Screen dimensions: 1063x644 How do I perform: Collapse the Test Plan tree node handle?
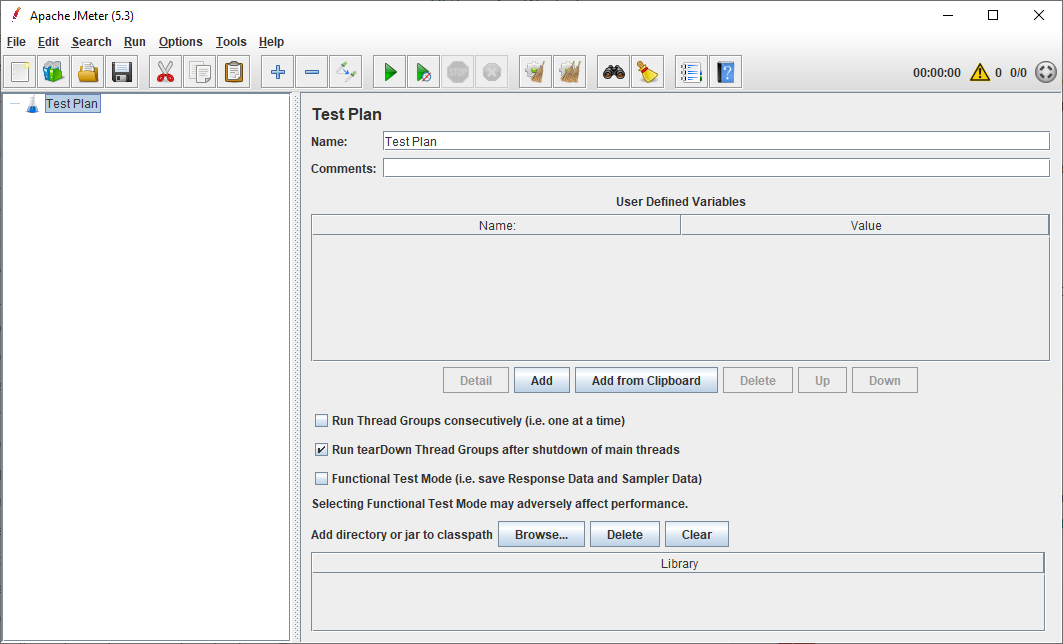[14, 104]
